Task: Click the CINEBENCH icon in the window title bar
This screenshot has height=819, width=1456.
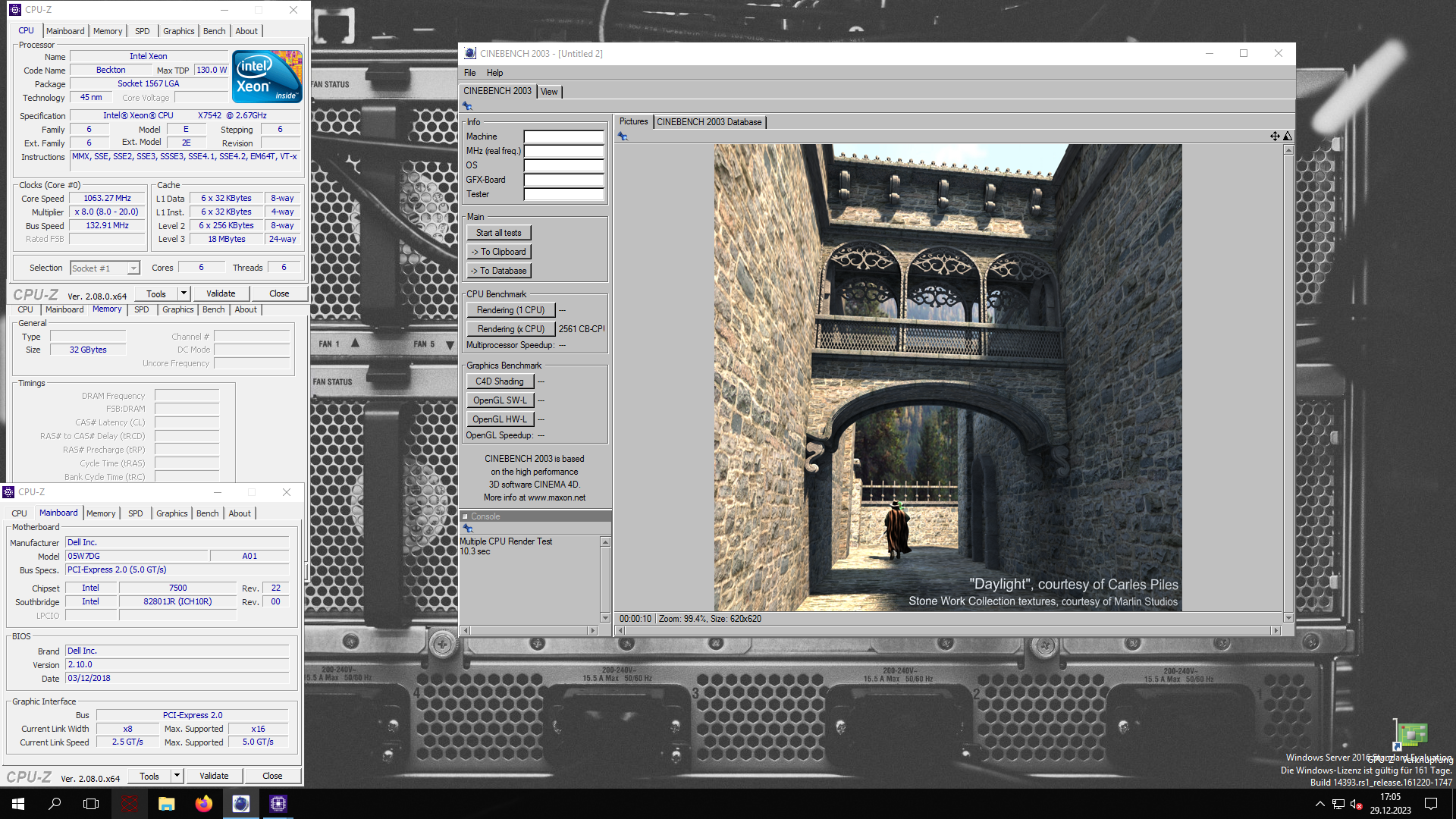Action: pos(470,53)
